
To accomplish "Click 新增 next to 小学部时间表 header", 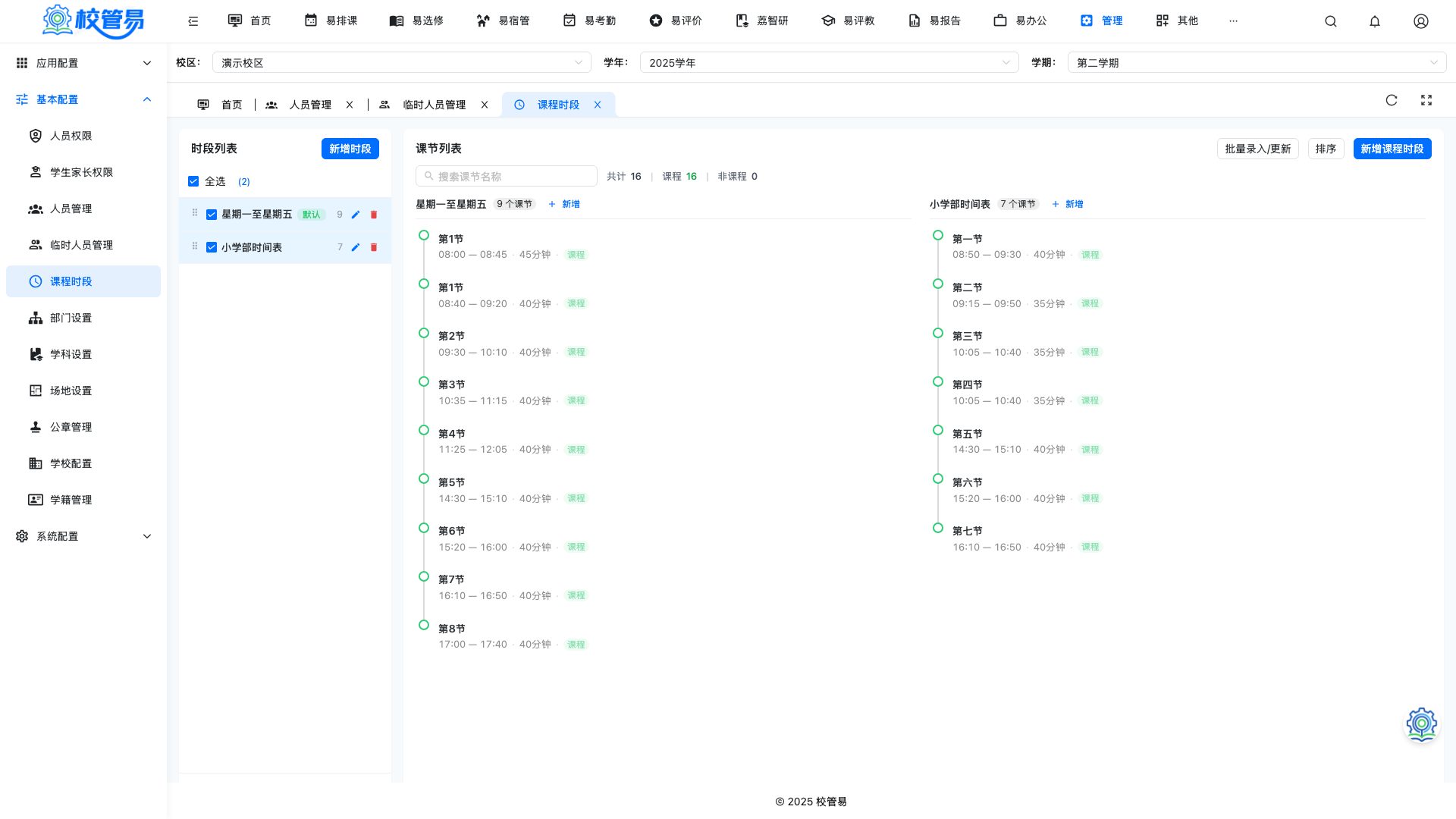I will 1068,204.
